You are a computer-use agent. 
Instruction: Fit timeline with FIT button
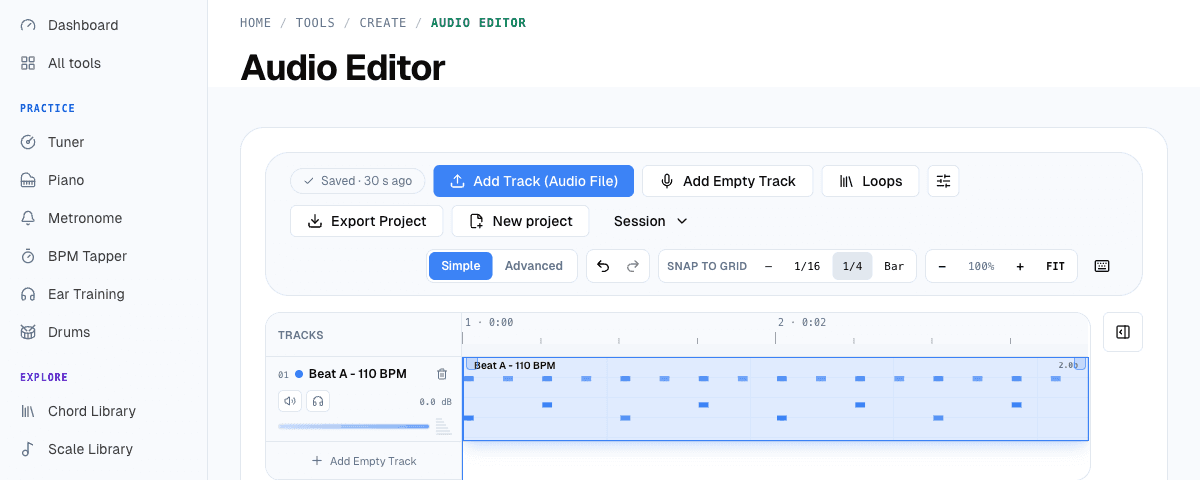(x=1056, y=266)
